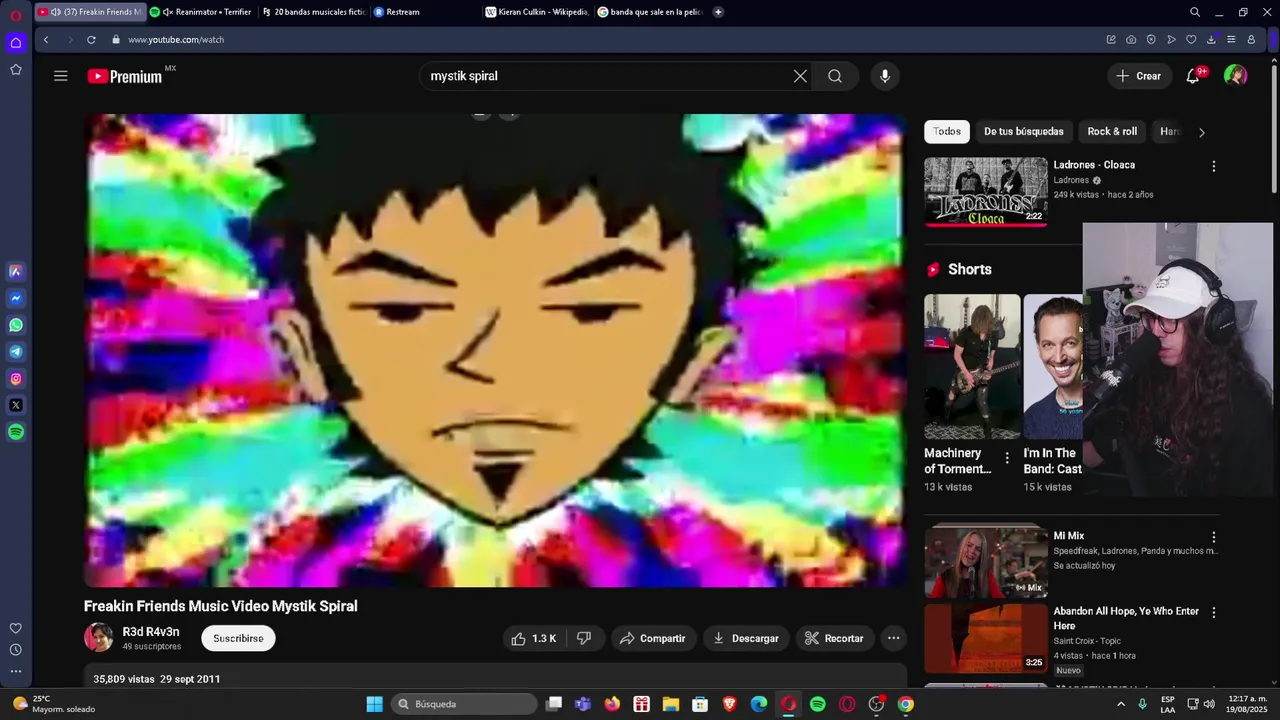Run search with the magnifier button
The width and height of the screenshot is (1280, 720).
[x=835, y=76]
